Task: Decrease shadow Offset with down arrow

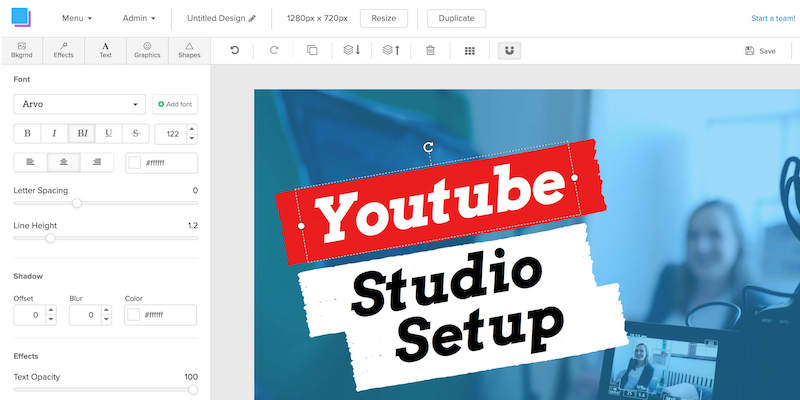Action: pos(51,319)
